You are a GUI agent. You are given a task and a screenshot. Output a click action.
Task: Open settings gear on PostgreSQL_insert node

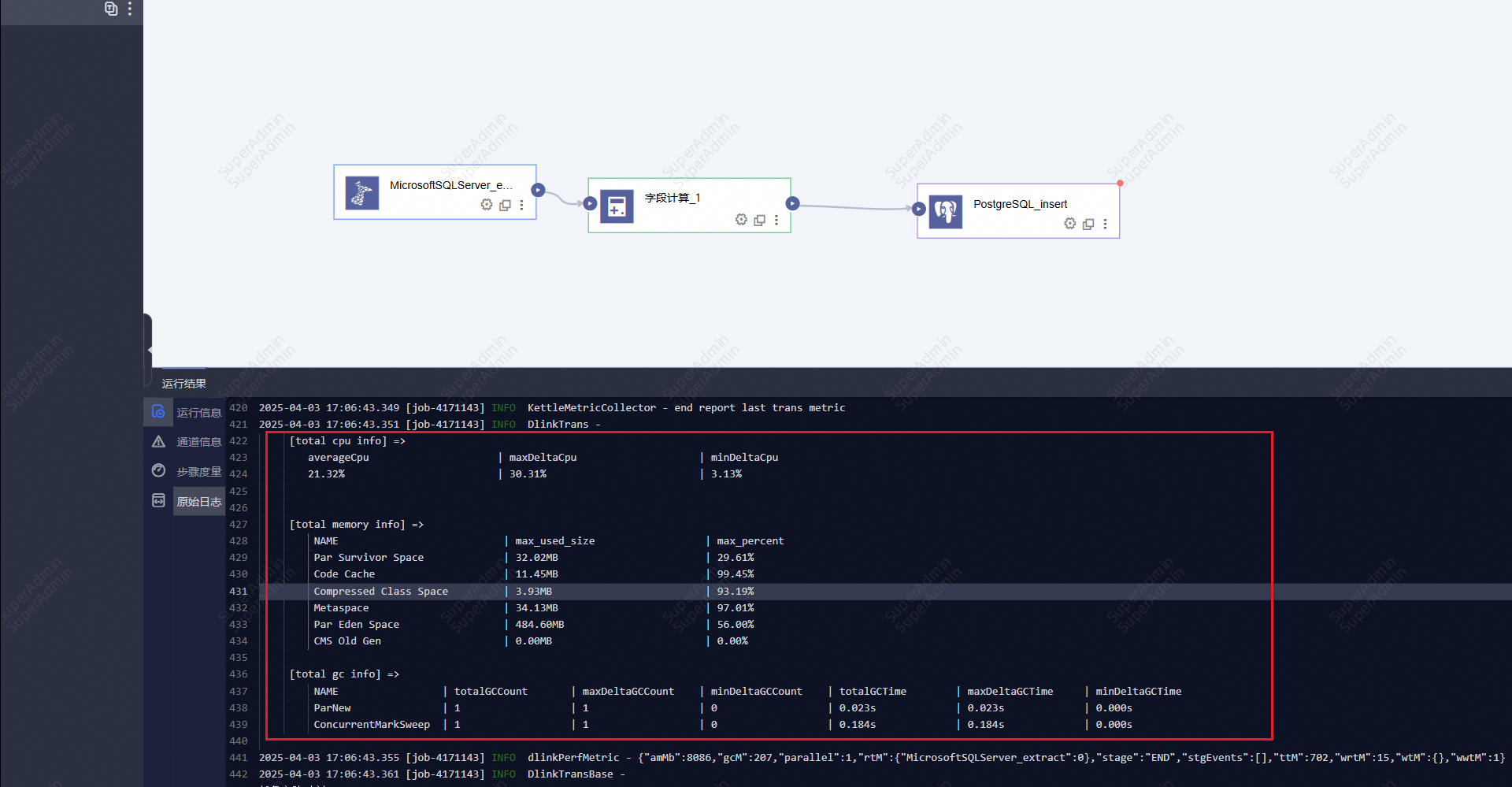tap(1070, 224)
